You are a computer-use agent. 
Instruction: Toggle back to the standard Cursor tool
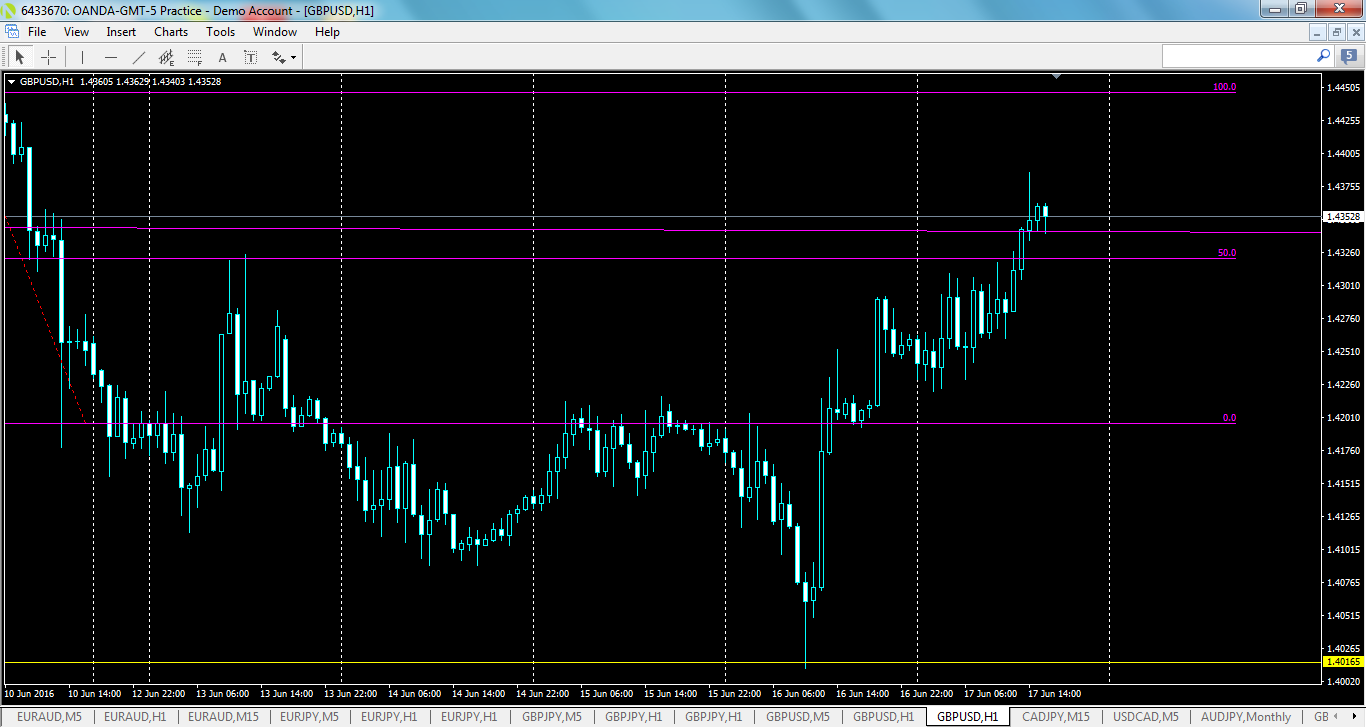19,57
